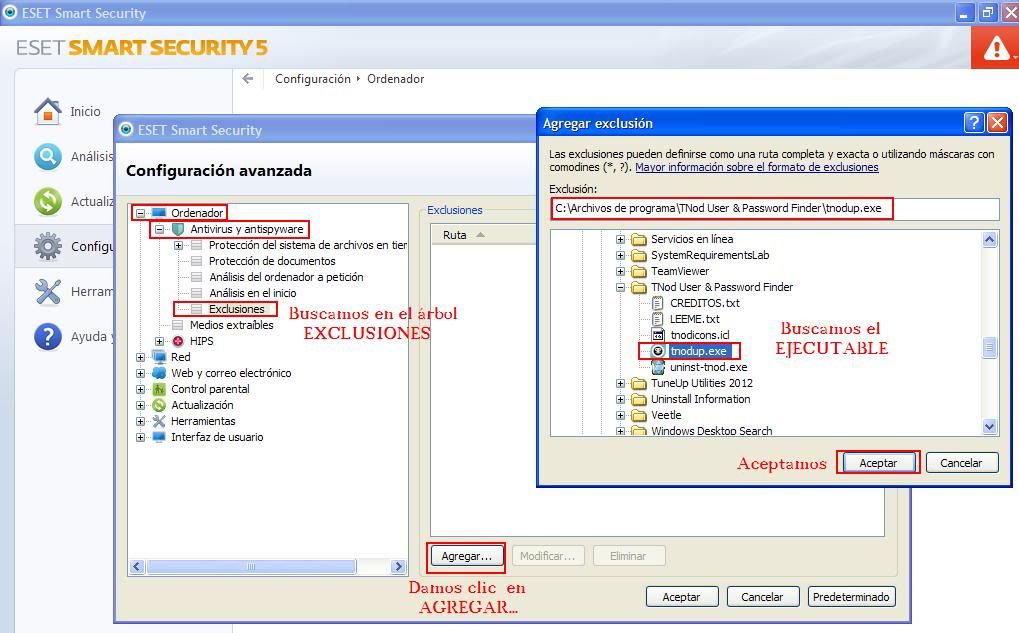
Task: Click the Exclusión path input field
Action: pyautogui.click(x=775, y=209)
